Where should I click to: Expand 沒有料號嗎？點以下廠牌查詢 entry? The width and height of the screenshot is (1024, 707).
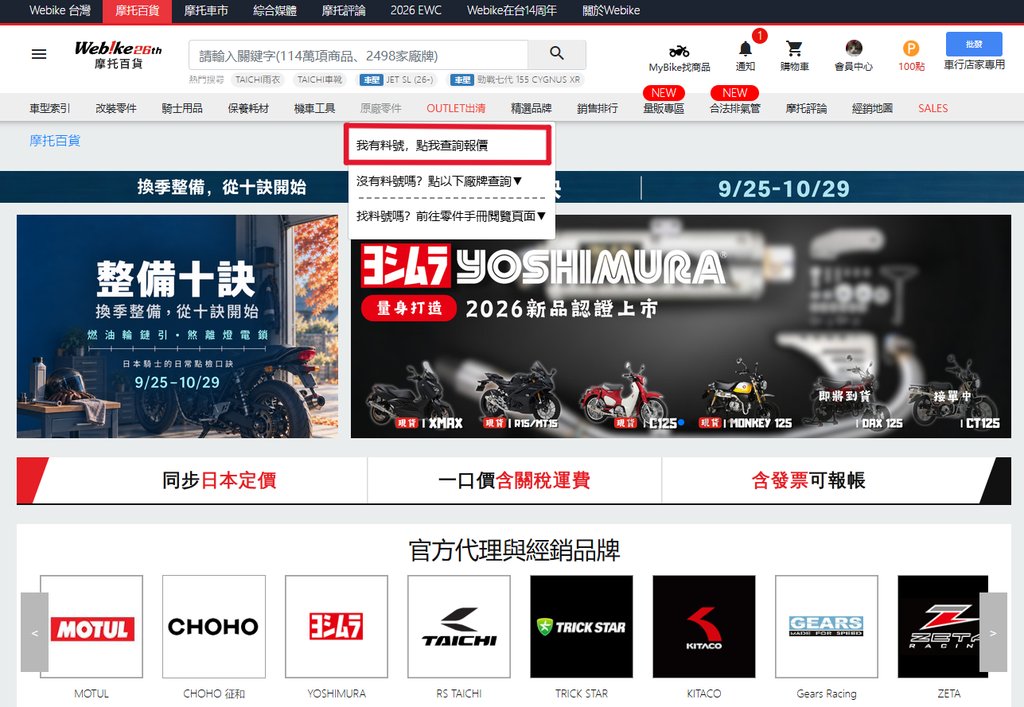(440, 181)
